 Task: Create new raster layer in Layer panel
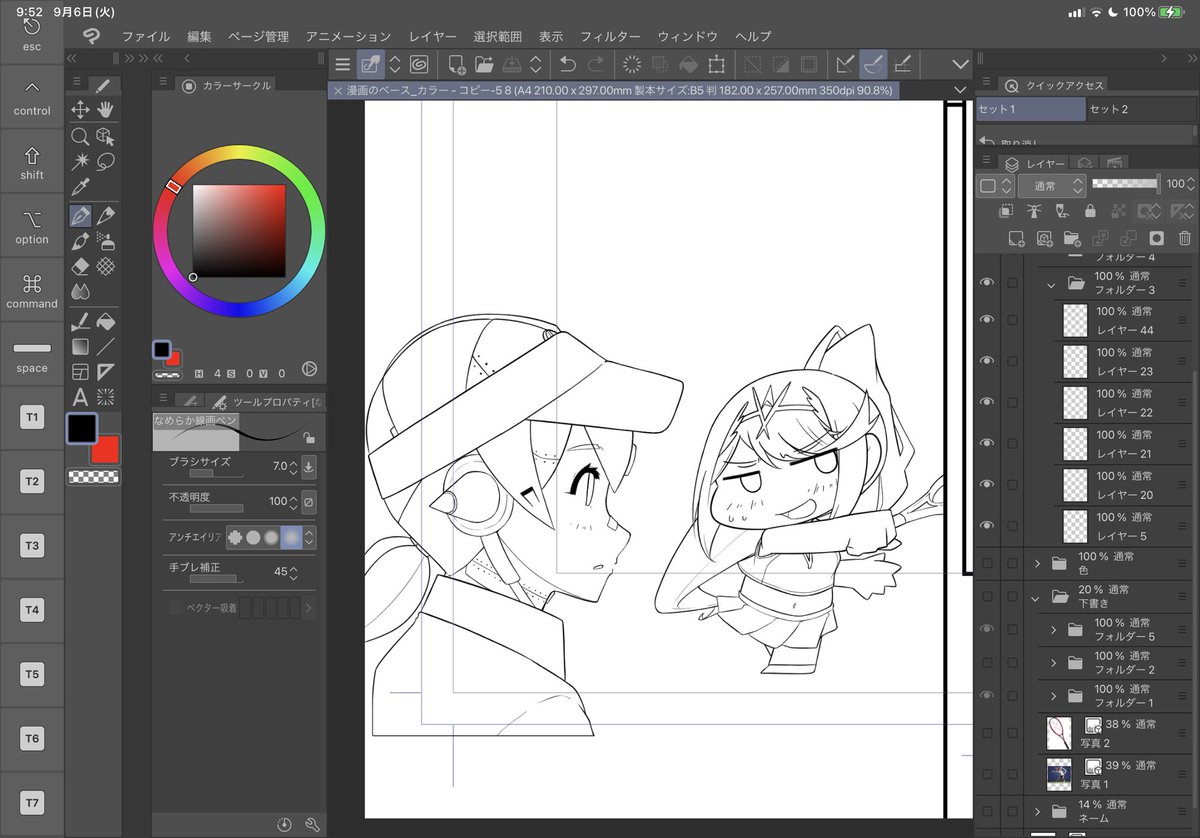pos(1016,238)
